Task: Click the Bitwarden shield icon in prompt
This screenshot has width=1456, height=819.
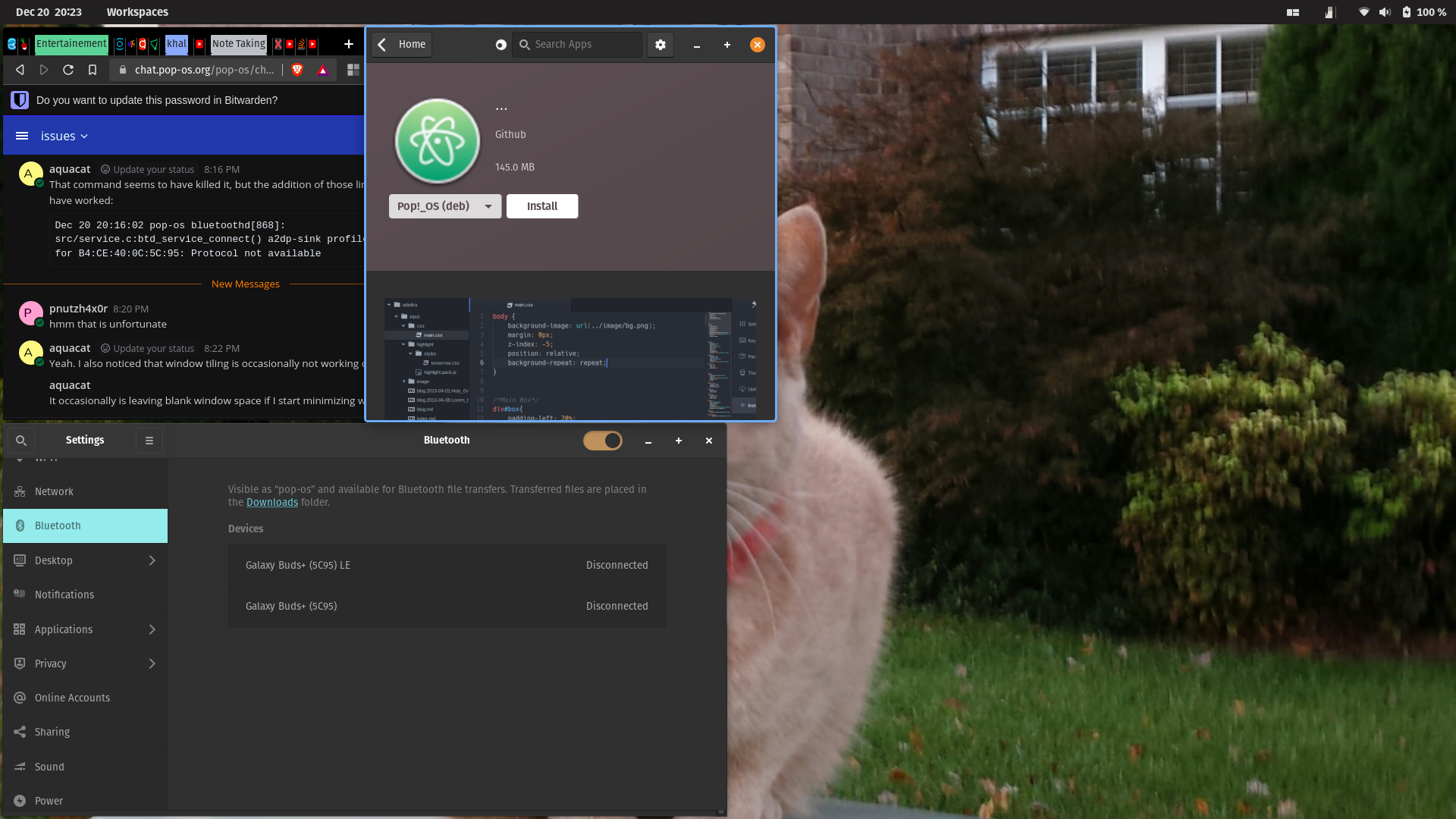Action: [20, 100]
